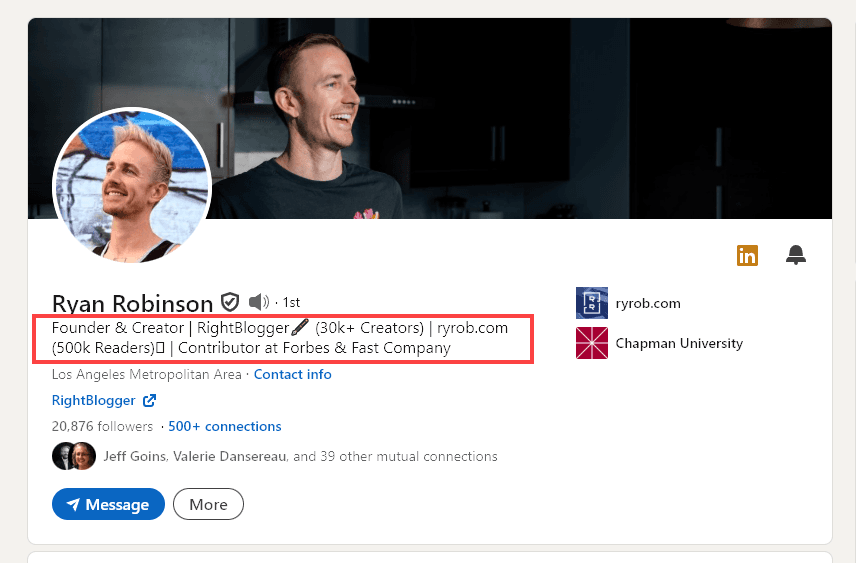Screen dimensions: 856x563
Task: Open the Contact info link
Action: (293, 374)
